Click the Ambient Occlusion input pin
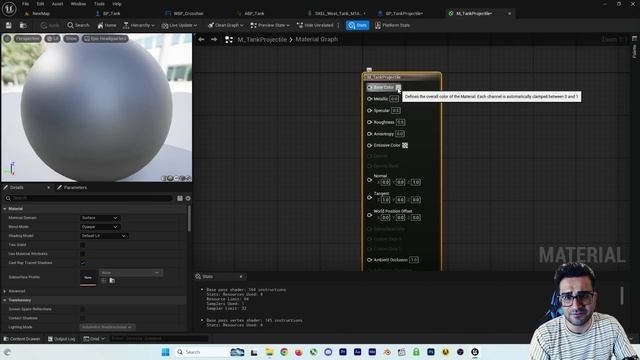The height and width of the screenshot is (360, 640). [369, 260]
